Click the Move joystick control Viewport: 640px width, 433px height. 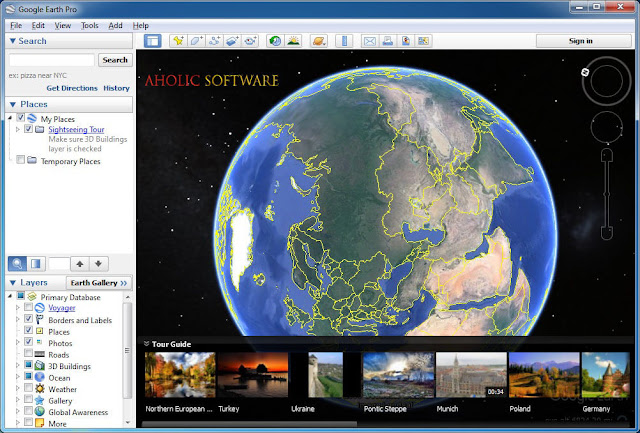click(607, 127)
